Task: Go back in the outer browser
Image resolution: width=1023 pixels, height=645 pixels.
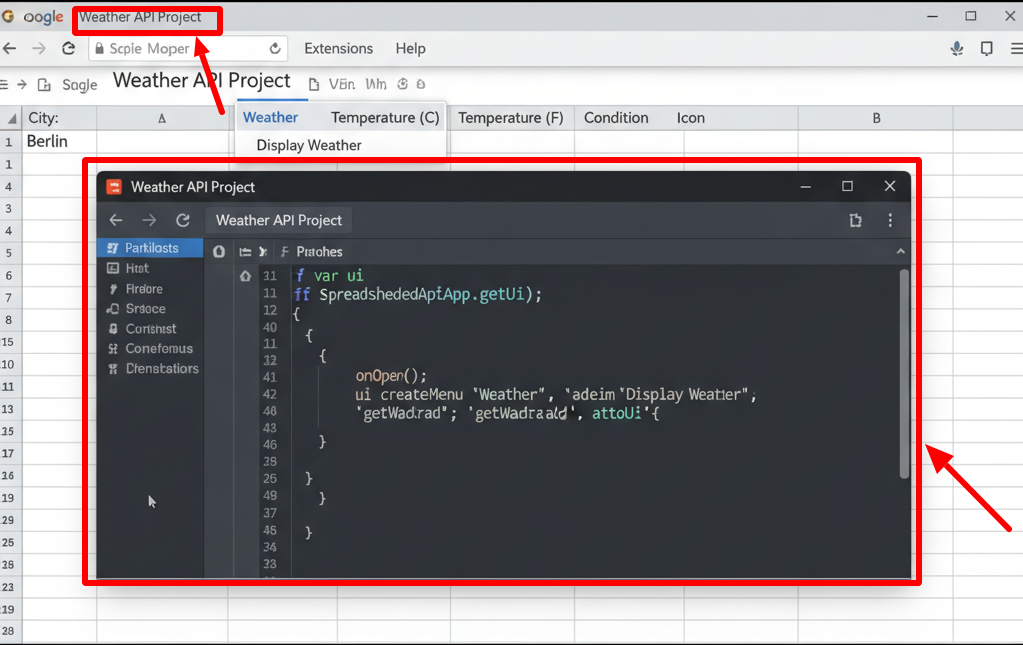Action: (10, 48)
